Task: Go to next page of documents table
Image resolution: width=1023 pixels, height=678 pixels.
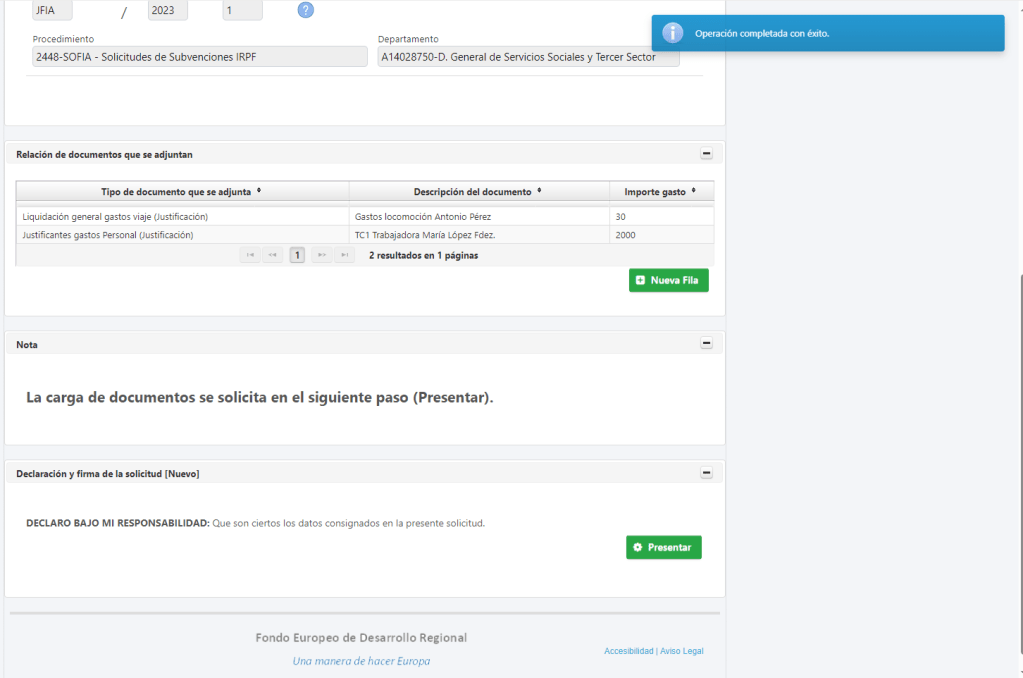Action: tap(321, 255)
